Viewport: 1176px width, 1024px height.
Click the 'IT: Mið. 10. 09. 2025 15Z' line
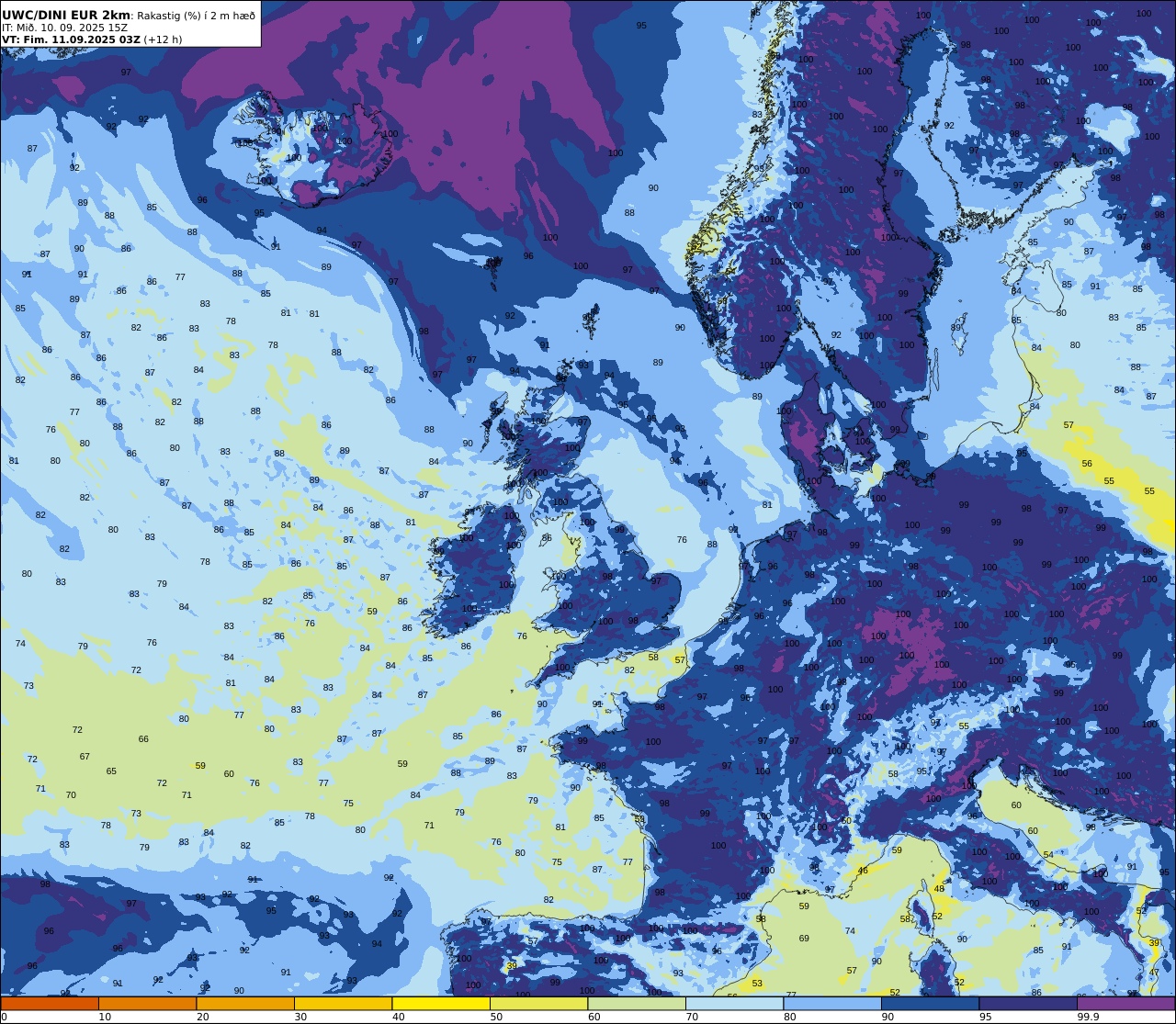coord(63,28)
